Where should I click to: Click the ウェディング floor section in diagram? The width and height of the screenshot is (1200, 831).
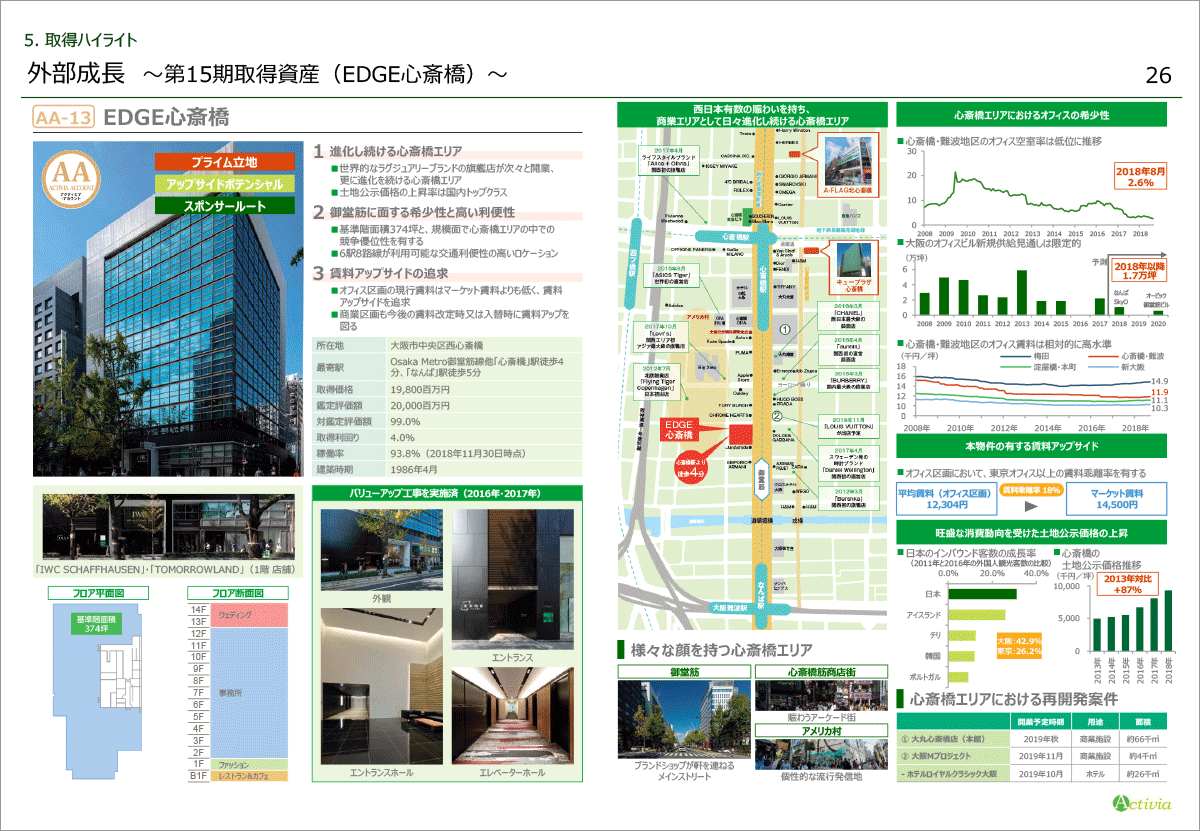(x=237, y=611)
